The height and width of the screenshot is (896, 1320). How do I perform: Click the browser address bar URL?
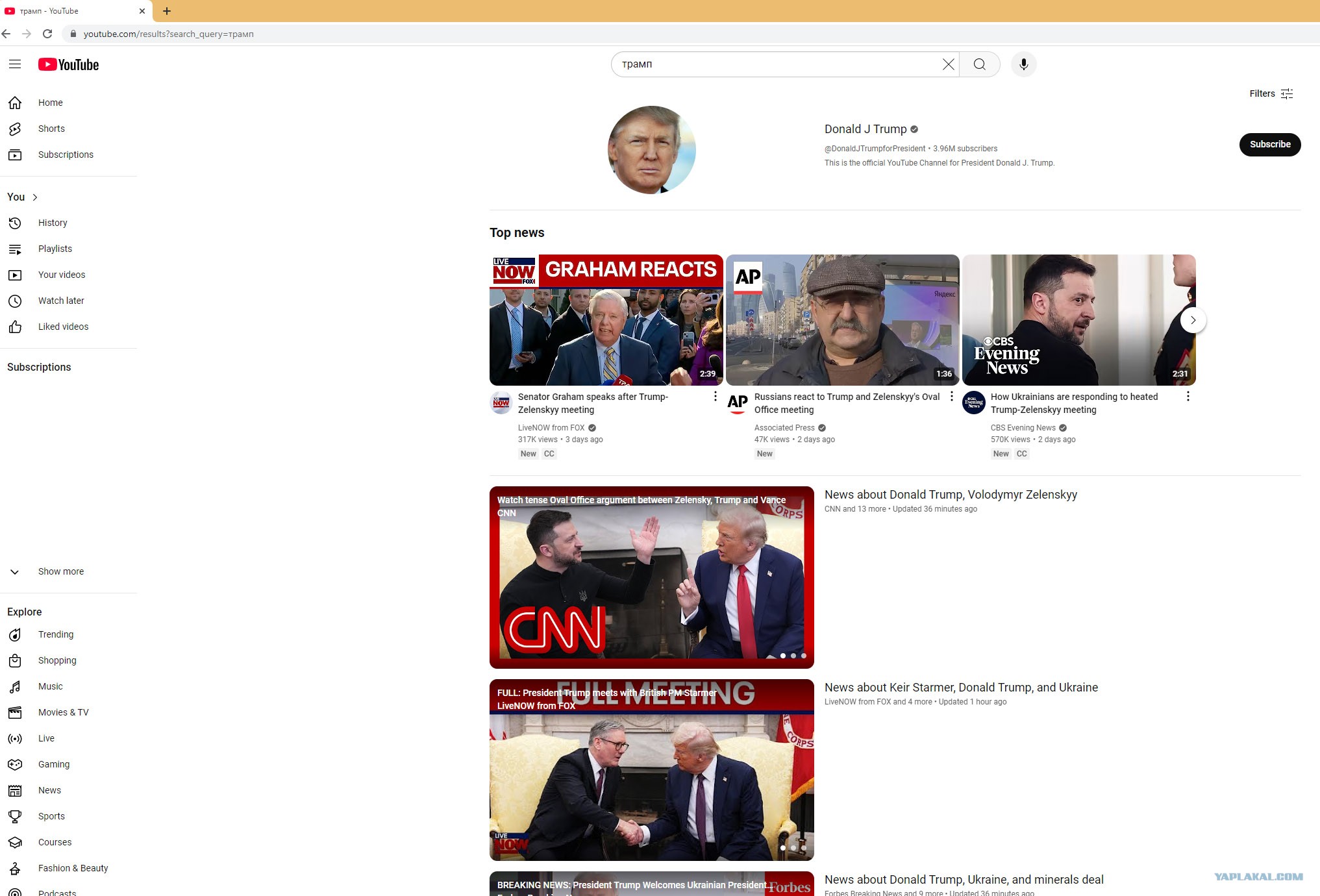[169, 34]
